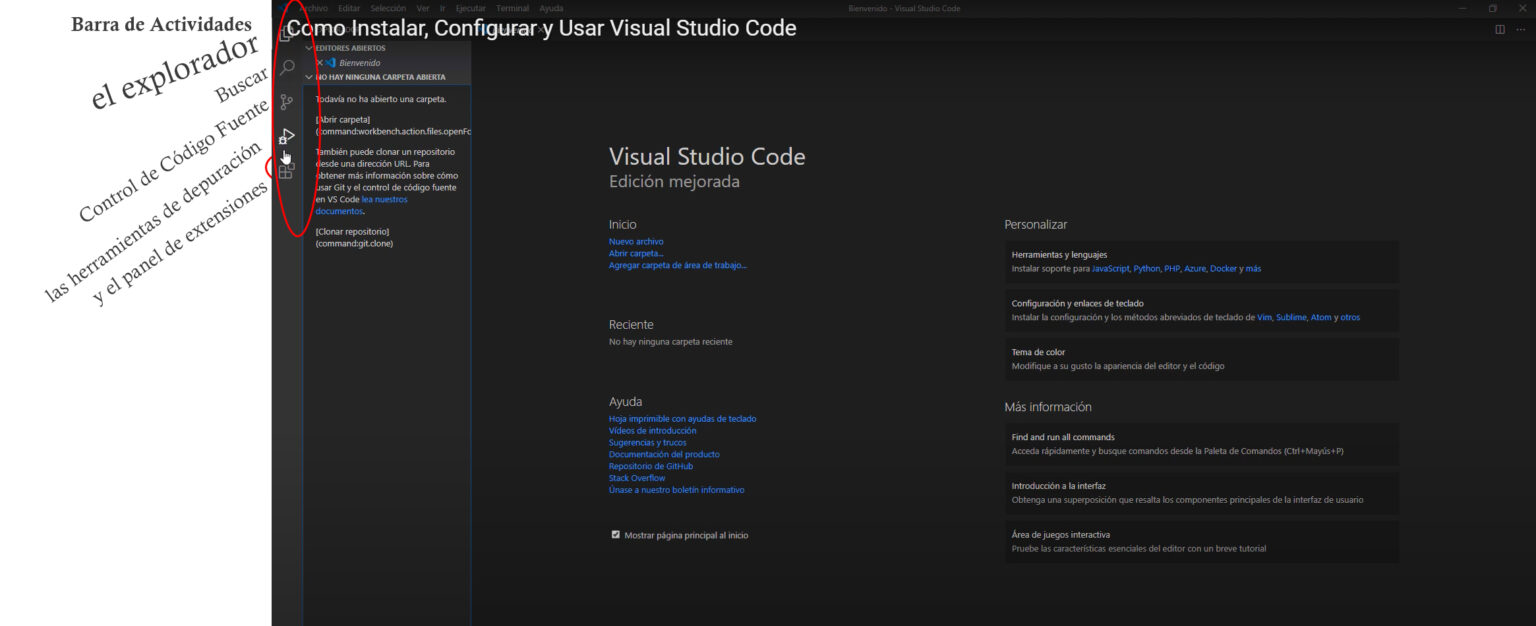Select the Search icon in the Activity Bar
The width and height of the screenshot is (1536, 626).
point(288,66)
